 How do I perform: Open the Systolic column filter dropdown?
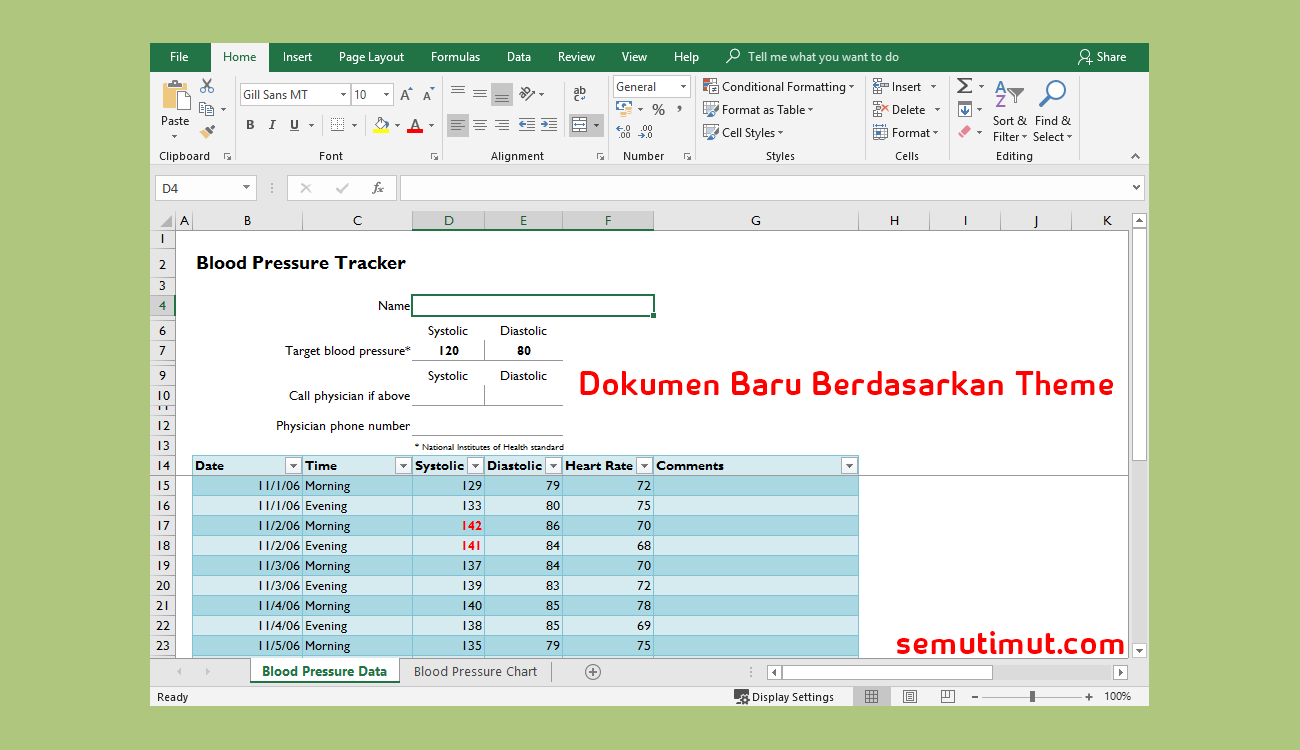click(x=475, y=466)
